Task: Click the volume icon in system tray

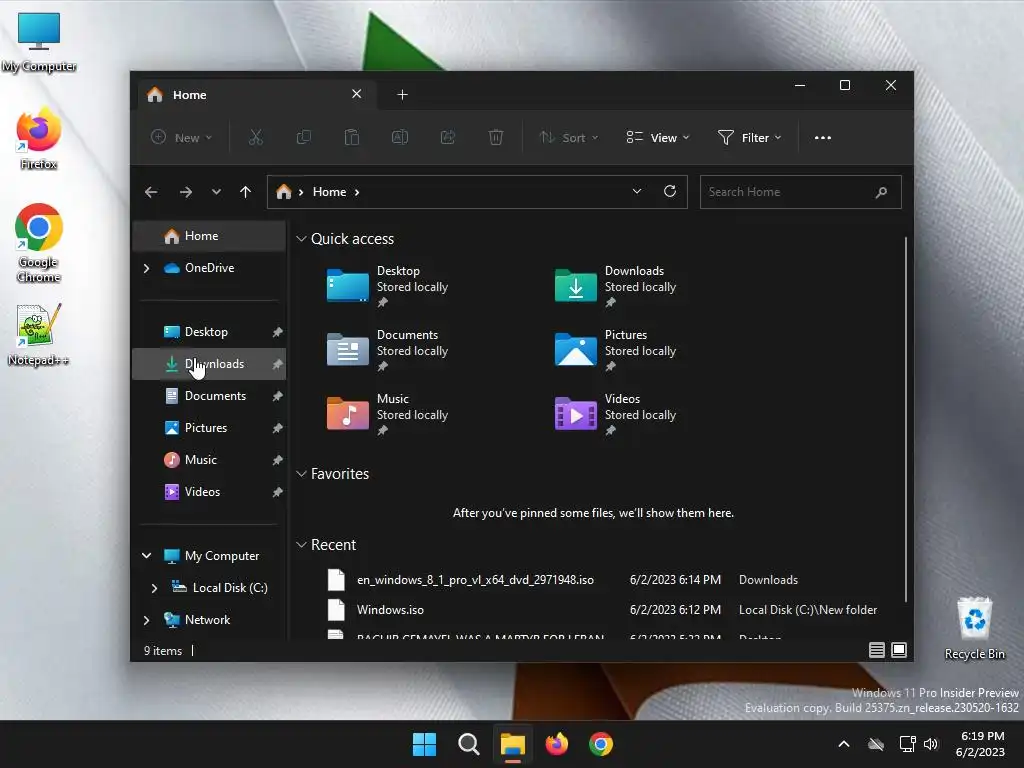Action: (x=931, y=744)
